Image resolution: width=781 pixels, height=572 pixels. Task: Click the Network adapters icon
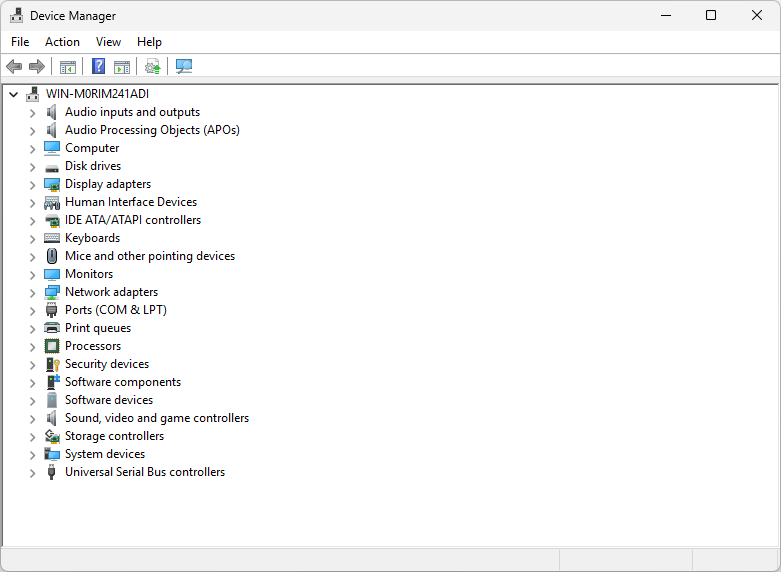coord(52,292)
